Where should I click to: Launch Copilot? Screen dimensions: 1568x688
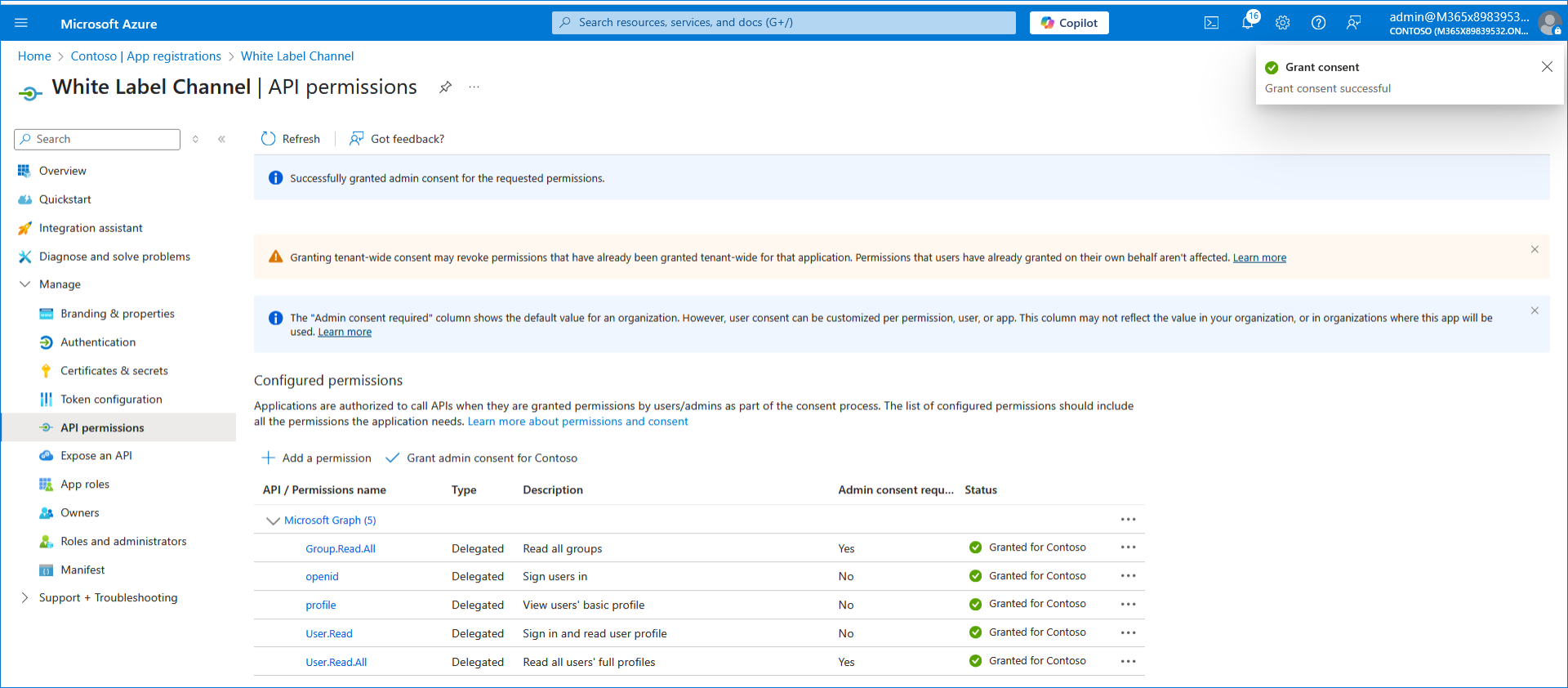(1069, 23)
